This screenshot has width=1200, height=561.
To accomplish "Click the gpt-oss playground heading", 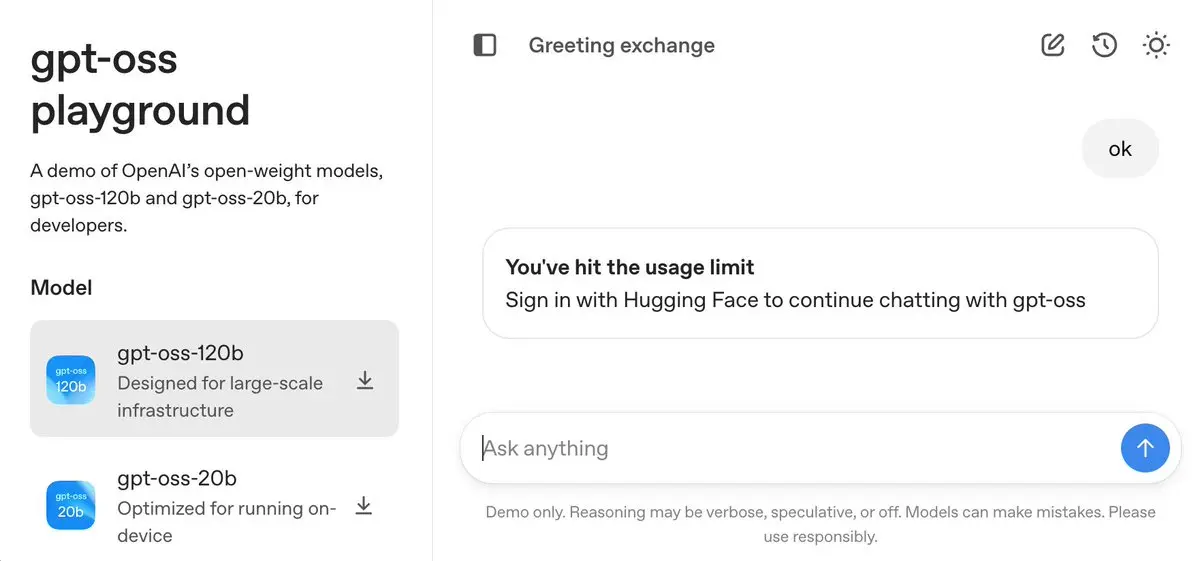I will 140,85.
